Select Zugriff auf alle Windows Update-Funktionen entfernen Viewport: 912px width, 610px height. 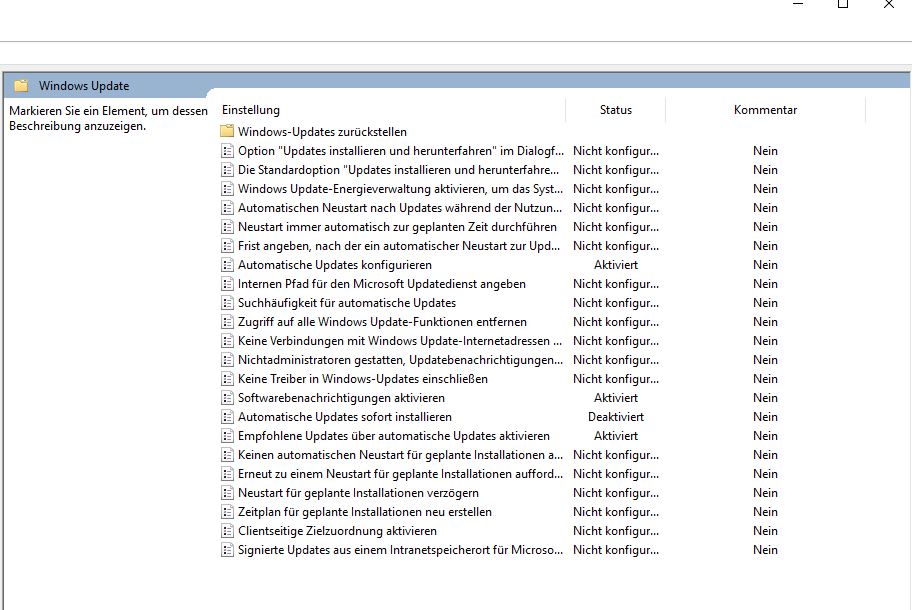(382, 322)
